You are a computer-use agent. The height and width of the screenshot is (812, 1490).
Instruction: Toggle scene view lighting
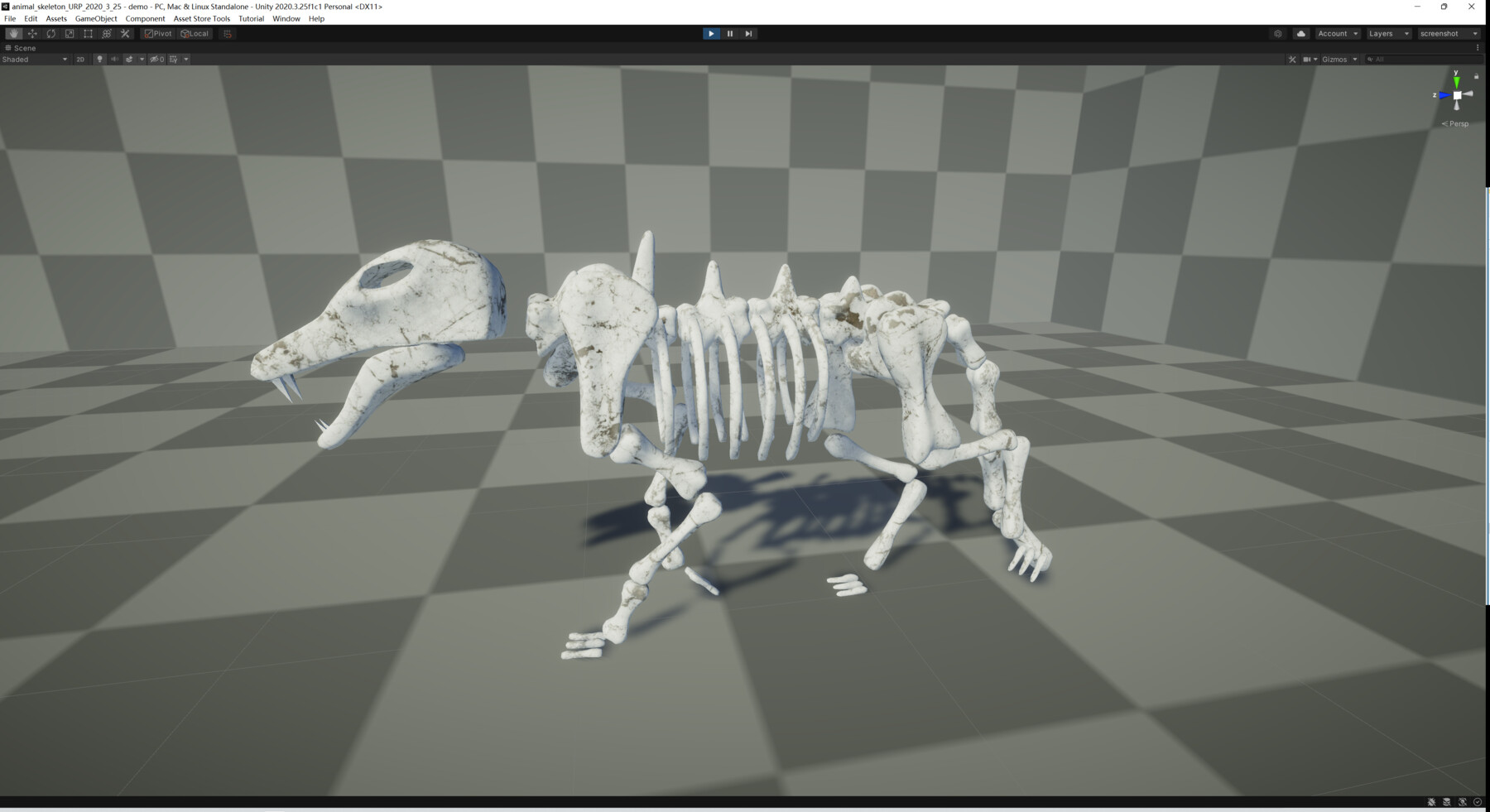(x=99, y=59)
